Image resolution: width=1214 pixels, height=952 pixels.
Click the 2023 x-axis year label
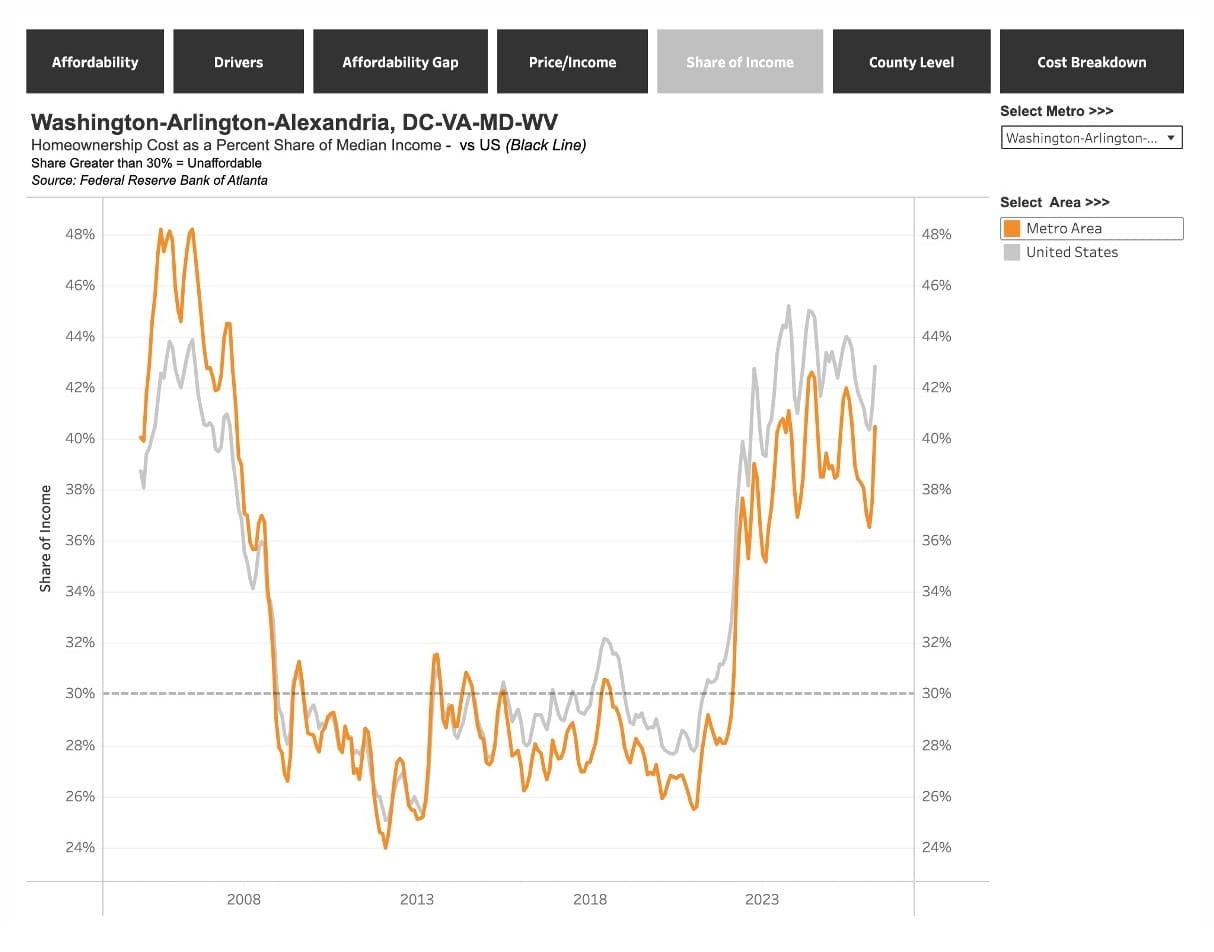762,899
